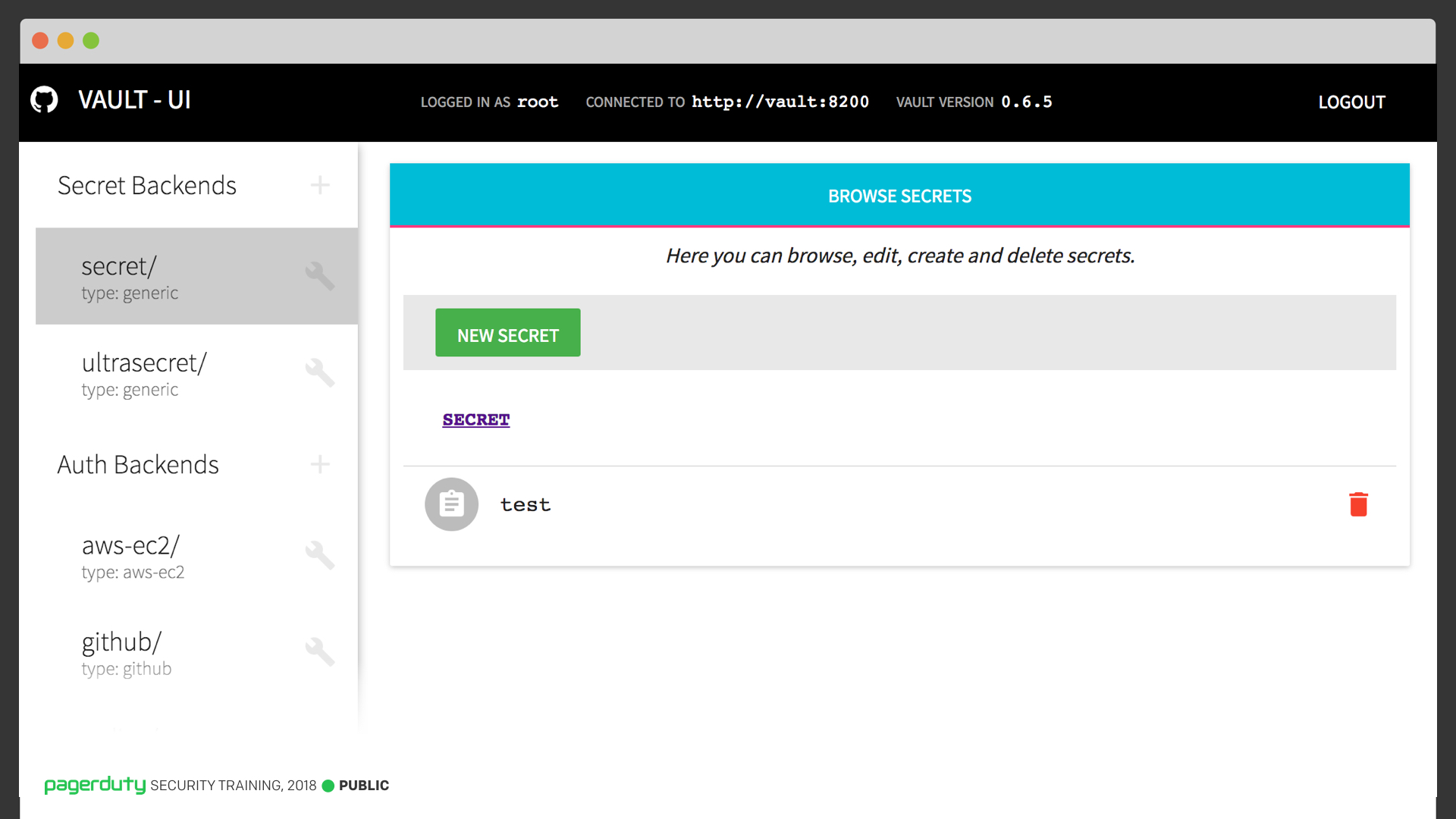Click the Auth Backends heading

138,465
